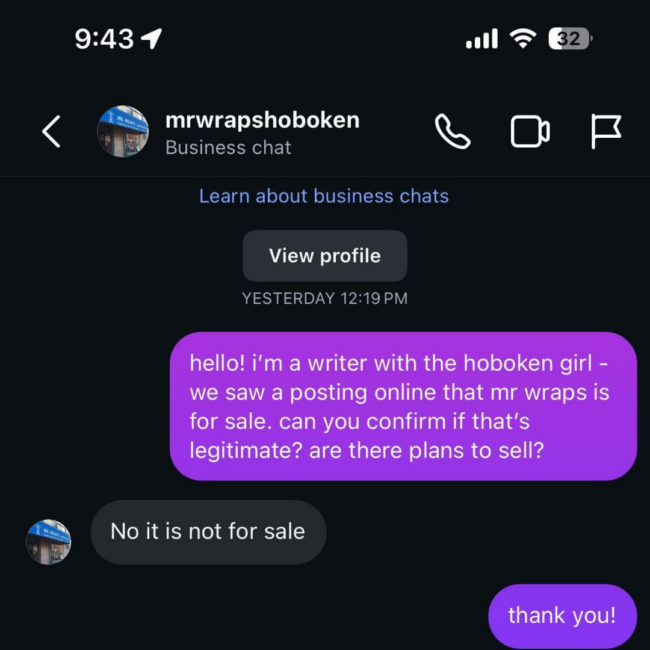Screen dimensions: 650x650
Task: Tap the cellular signal bars icon
Action: coord(482,39)
